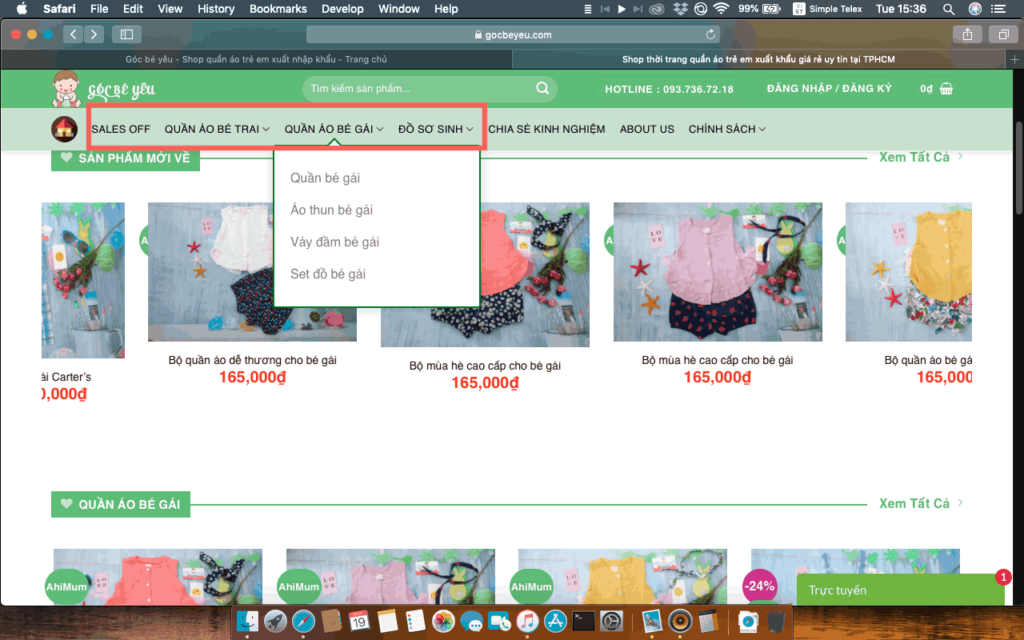The width and height of the screenshot is (1024, 640).
Task: Click the home icon in the navigation bar
Action: pos(64,128)
